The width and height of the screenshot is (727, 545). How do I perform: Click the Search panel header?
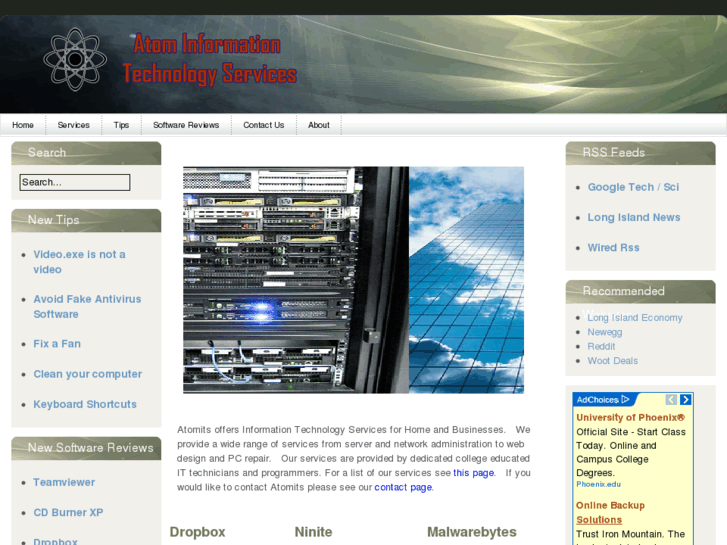(x=86, y=153)
